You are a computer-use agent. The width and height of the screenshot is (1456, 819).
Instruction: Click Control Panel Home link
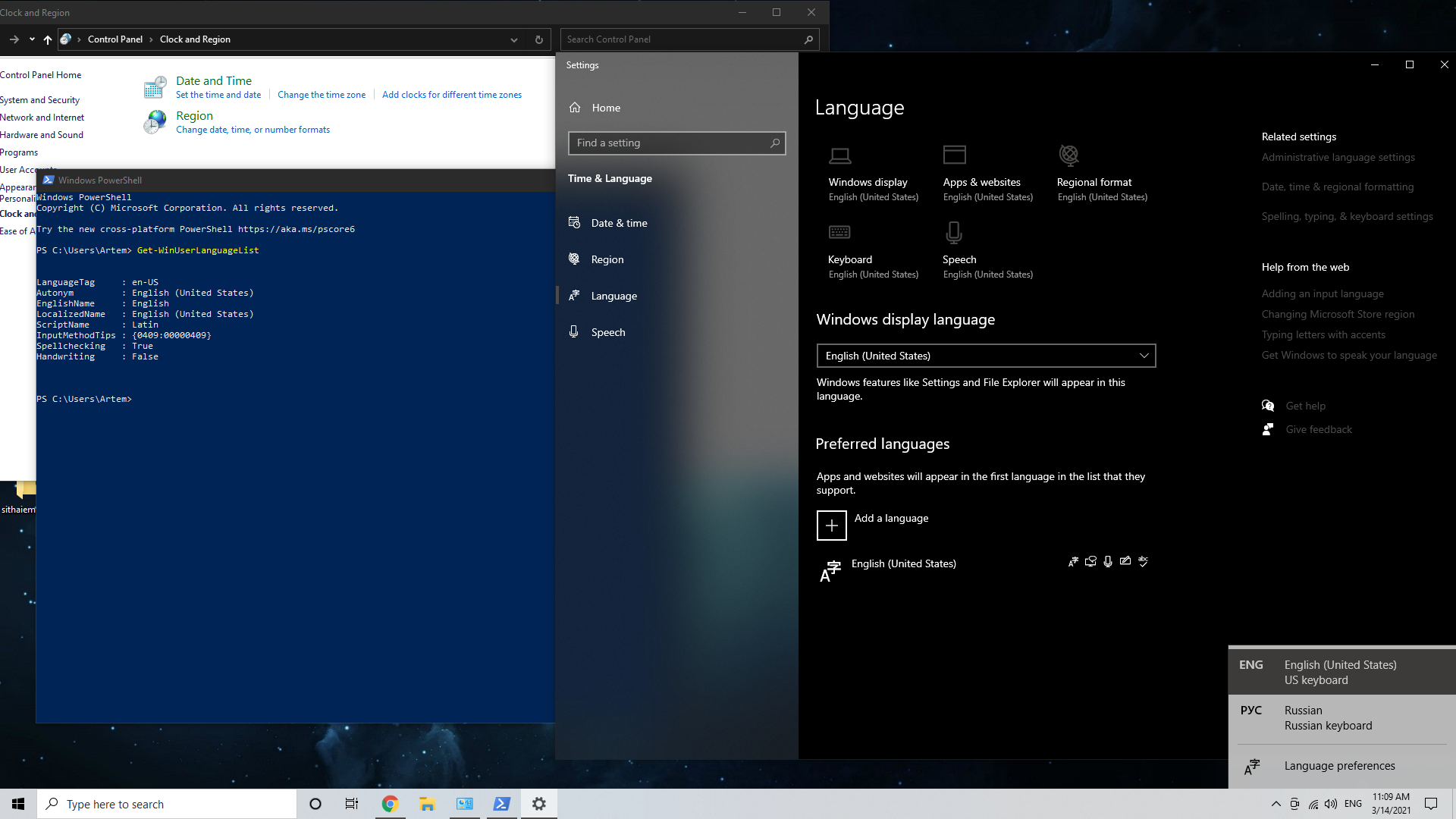[41, 75]
